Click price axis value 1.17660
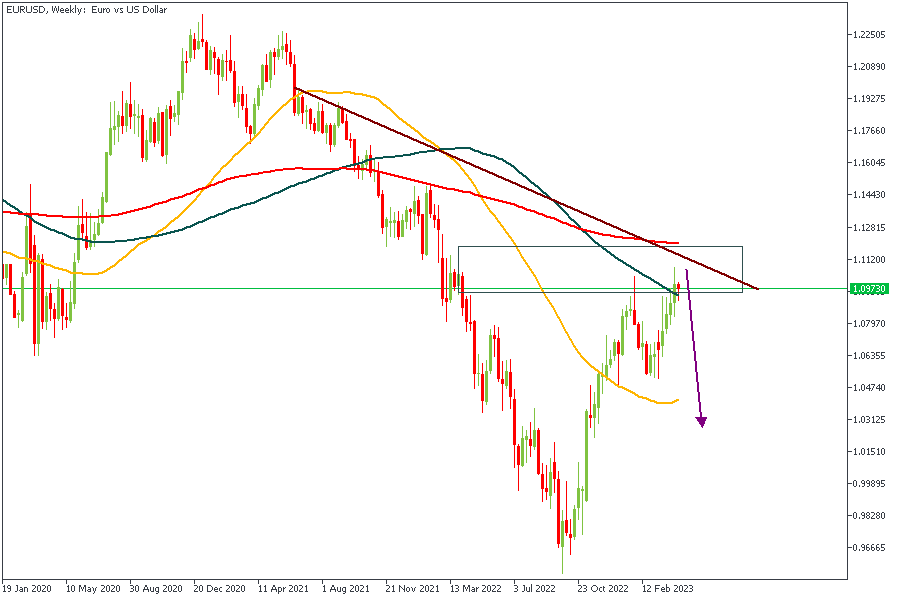The width and height of the screenshot is (900, 600). (868, 131)
